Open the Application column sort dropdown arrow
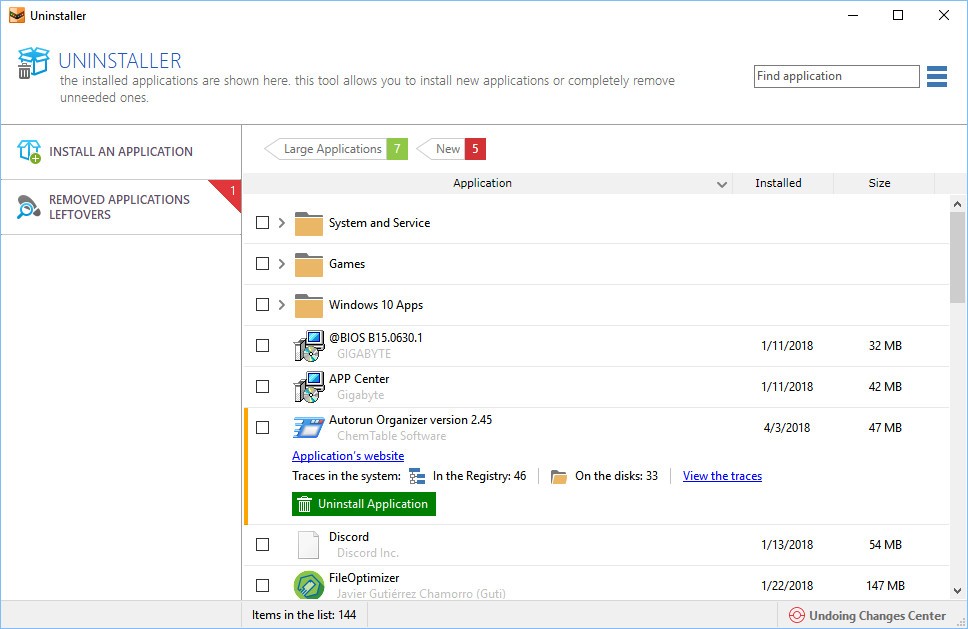Image resolution: width=968 pixels, height=629 pixels. pos(722,184)
